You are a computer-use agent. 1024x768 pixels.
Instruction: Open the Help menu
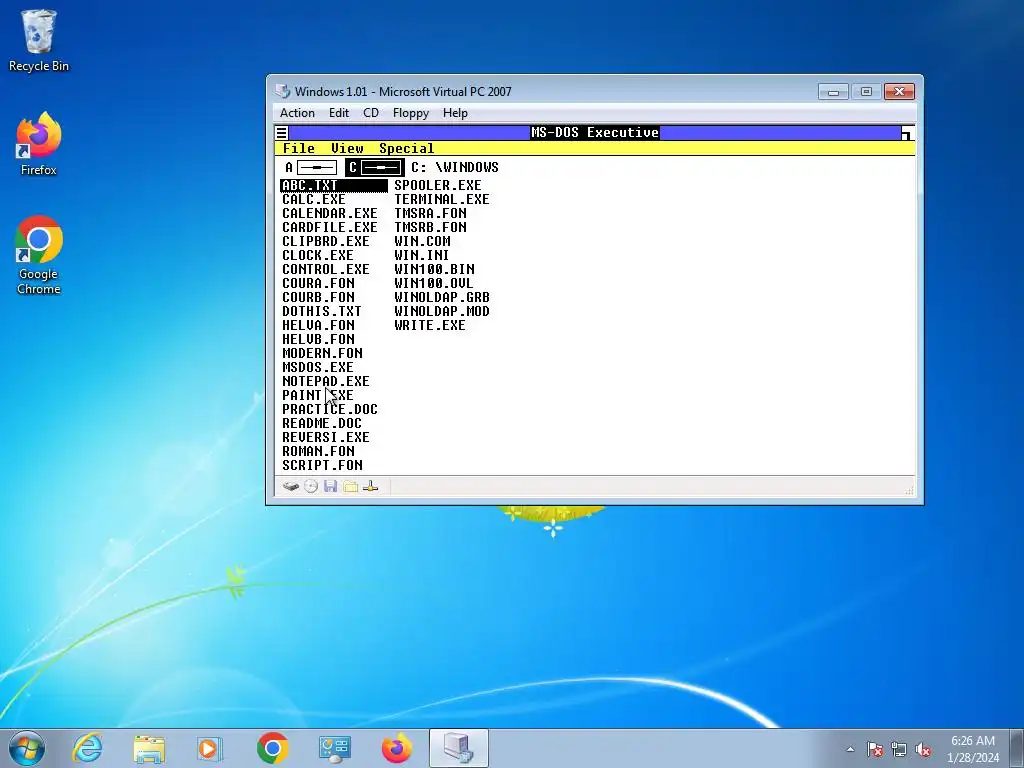(455, 113)
